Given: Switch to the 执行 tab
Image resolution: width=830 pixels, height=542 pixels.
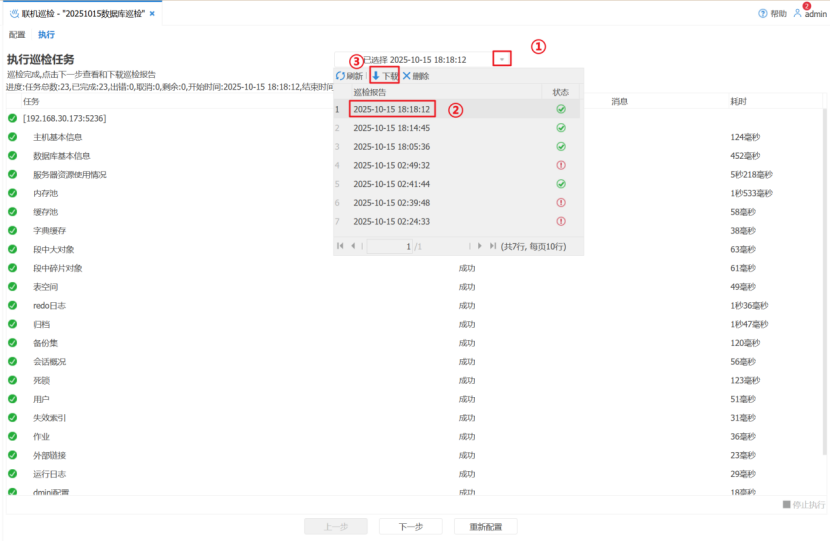Looking at the screenshot, I should point(46,35).
